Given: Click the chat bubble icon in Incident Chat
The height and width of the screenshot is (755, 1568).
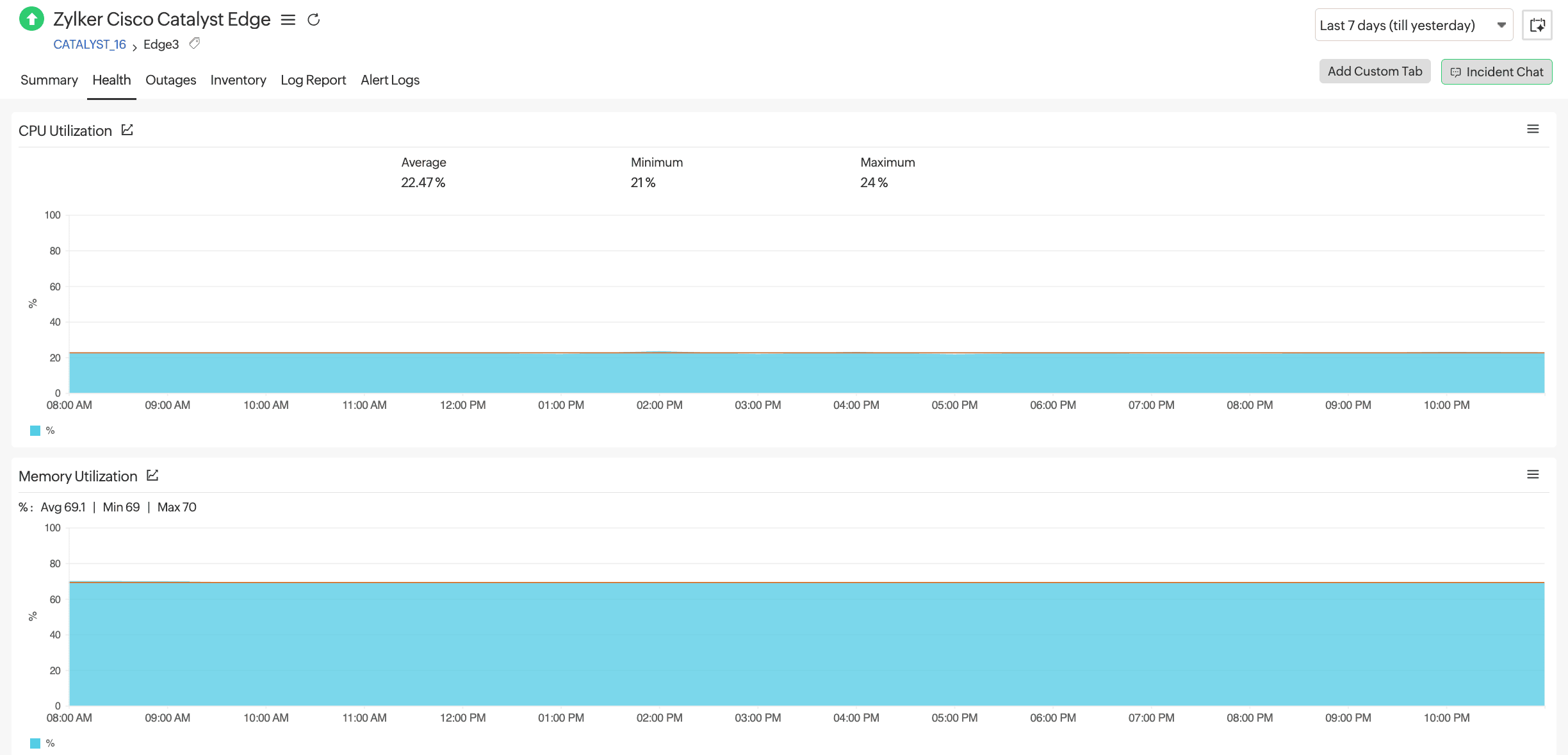Looking at the screenshot, I should 1456,72.
